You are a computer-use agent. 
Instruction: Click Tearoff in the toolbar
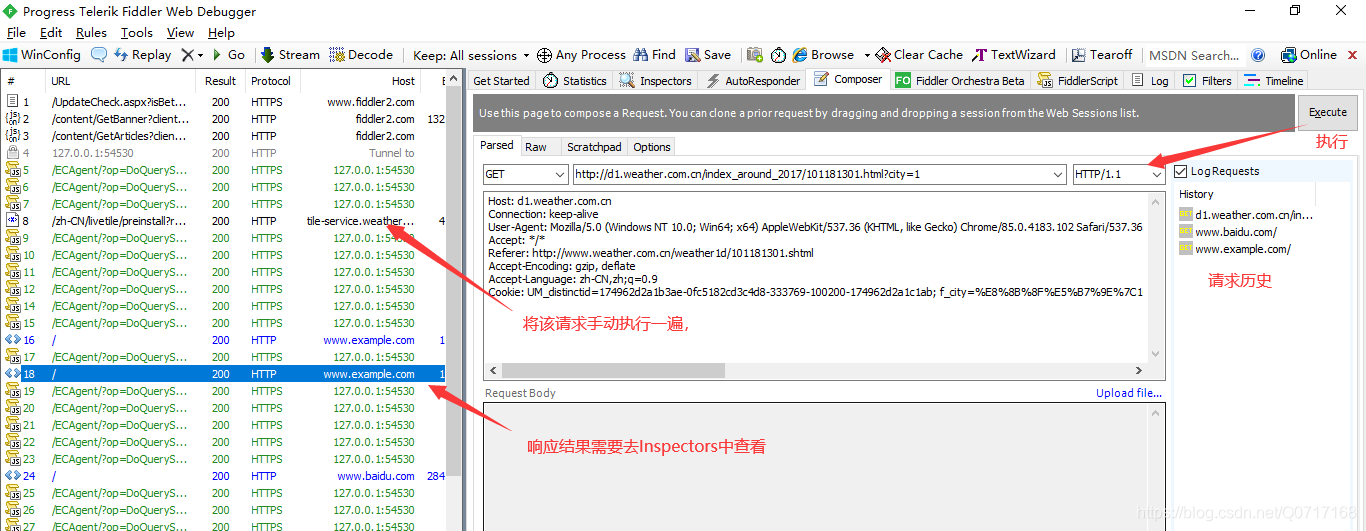tap(1102, 55)
